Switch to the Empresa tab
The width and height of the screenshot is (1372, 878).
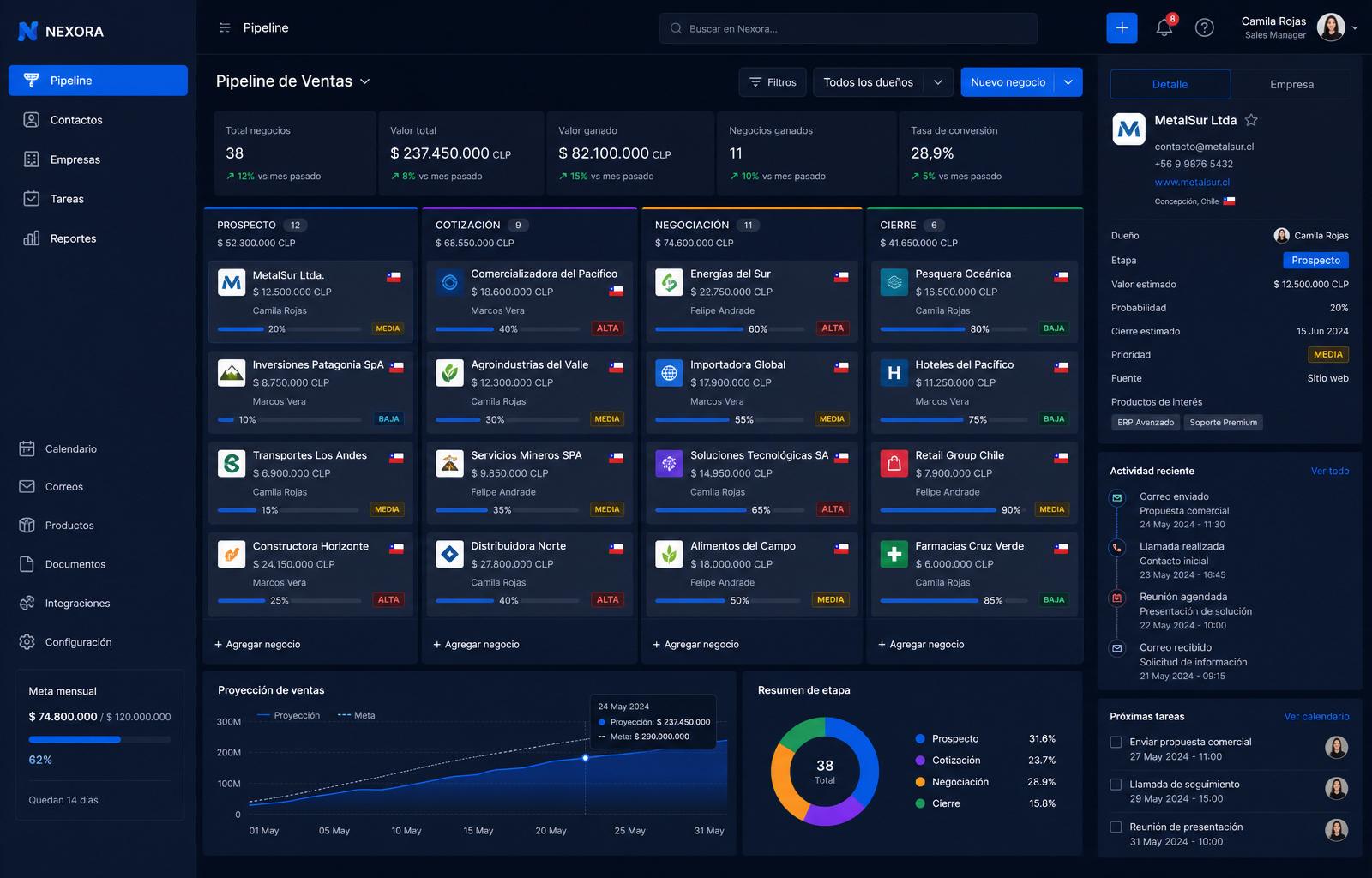(1291, 84)
